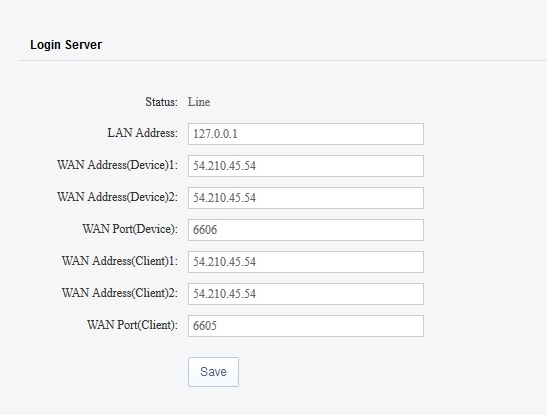Image resolution: width=547 pixels, height=415 pixels.
Task: Focus the LAN Address input field
Action: pos(306,134)
